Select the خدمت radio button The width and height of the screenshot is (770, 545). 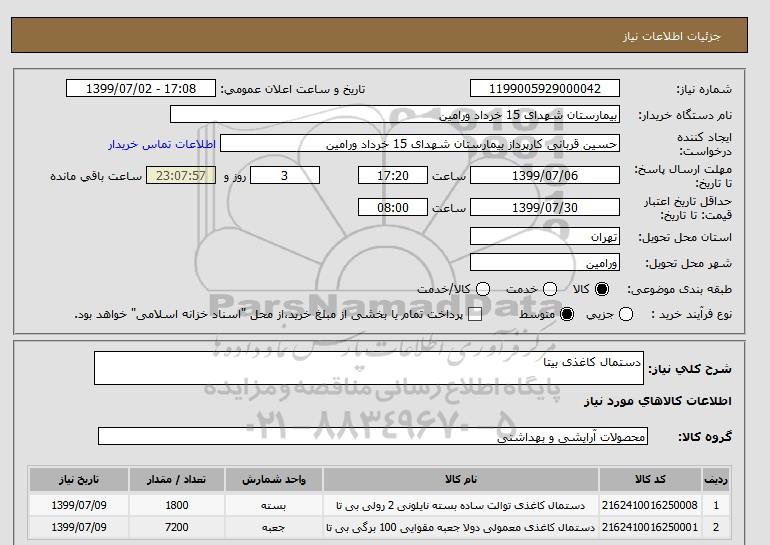pyautogui.click(x=550, y=289)
